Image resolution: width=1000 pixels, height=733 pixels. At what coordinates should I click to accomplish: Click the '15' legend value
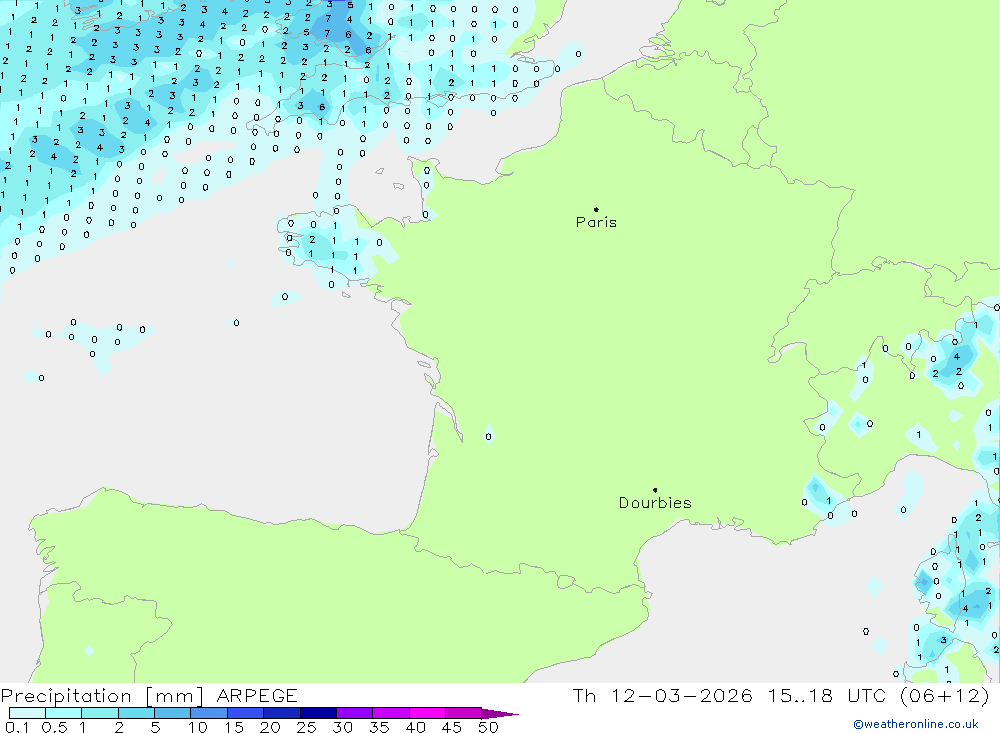click(x=234, y=727)
